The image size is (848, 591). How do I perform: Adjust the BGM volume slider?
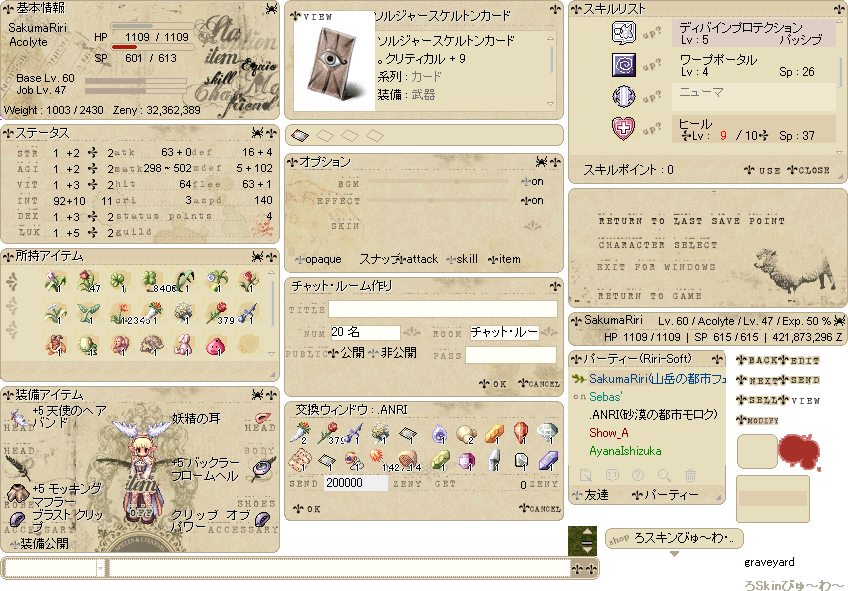click(x=437, y=182)
